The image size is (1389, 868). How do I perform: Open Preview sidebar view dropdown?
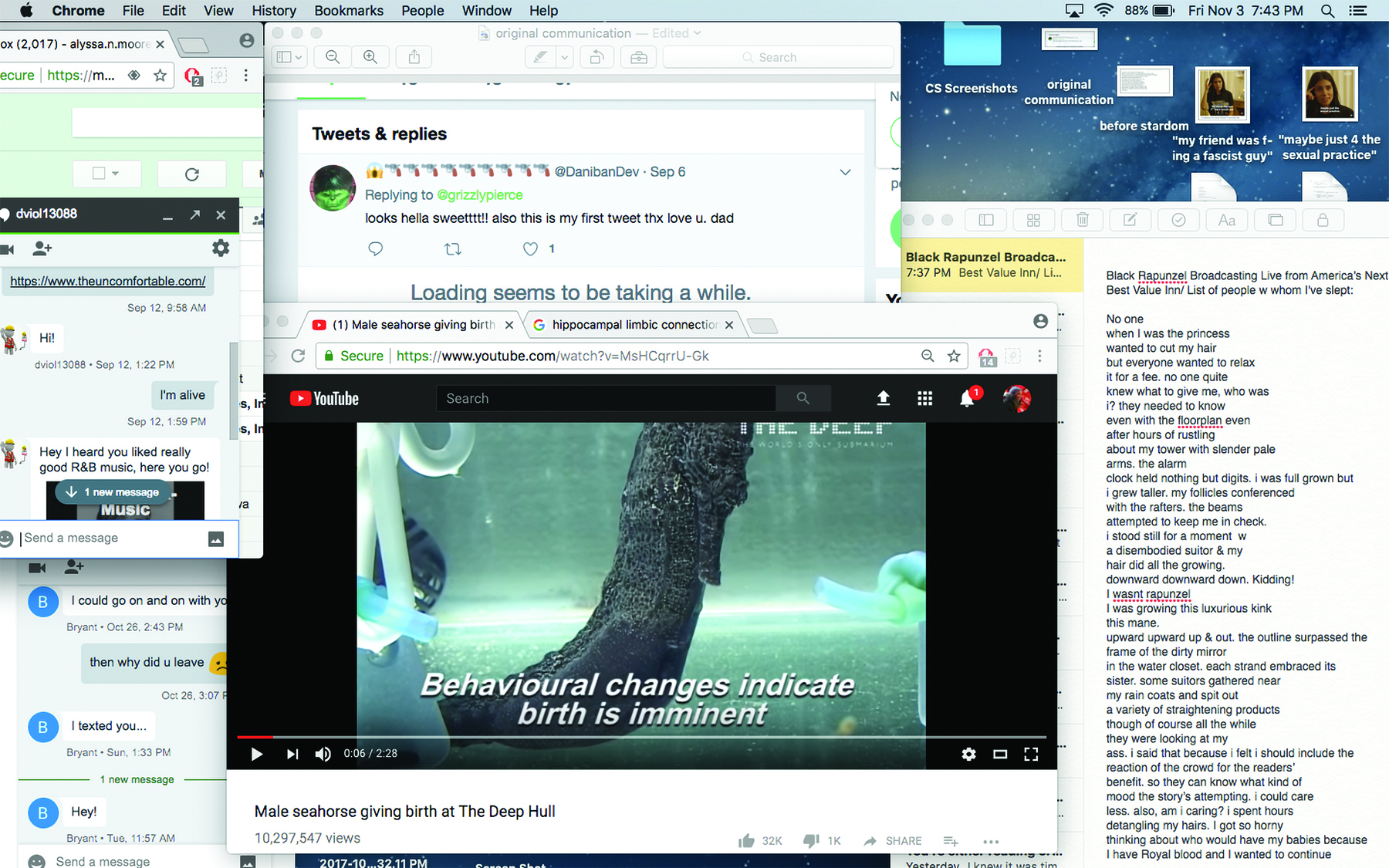point(290,57)
